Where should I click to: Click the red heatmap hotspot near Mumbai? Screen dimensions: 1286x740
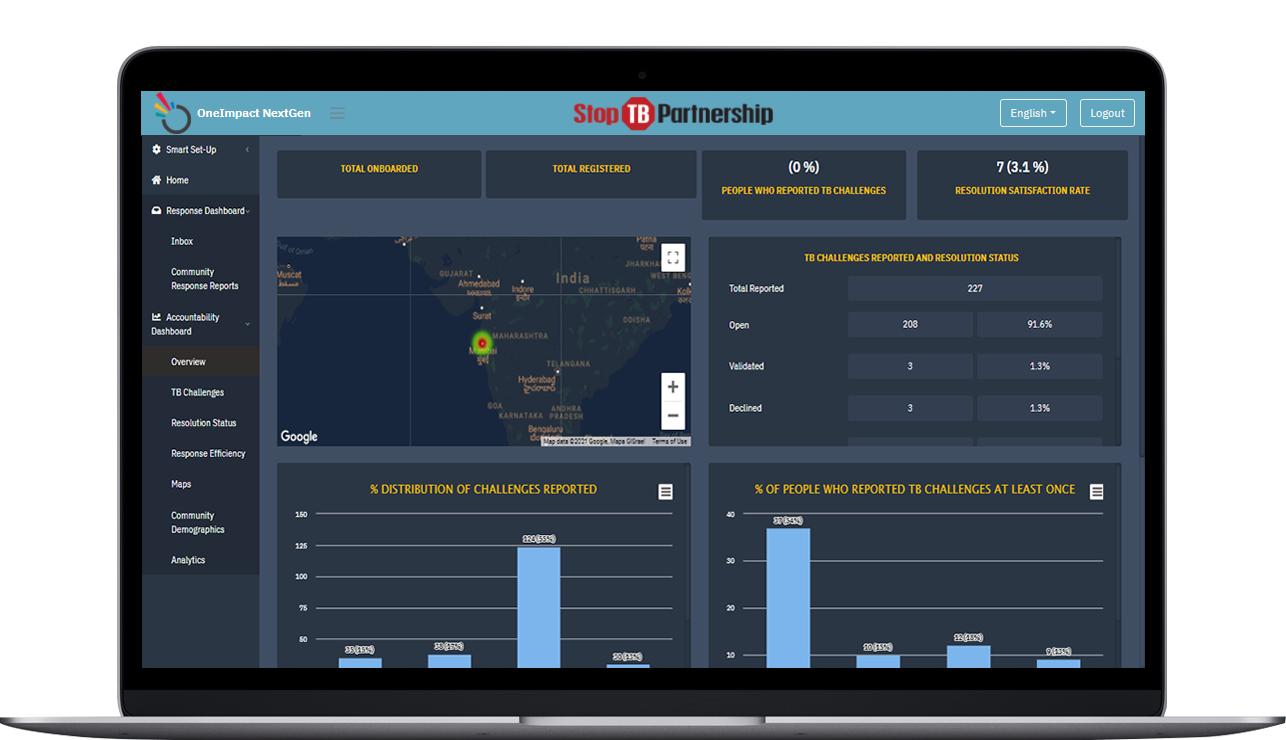point(483,343)
